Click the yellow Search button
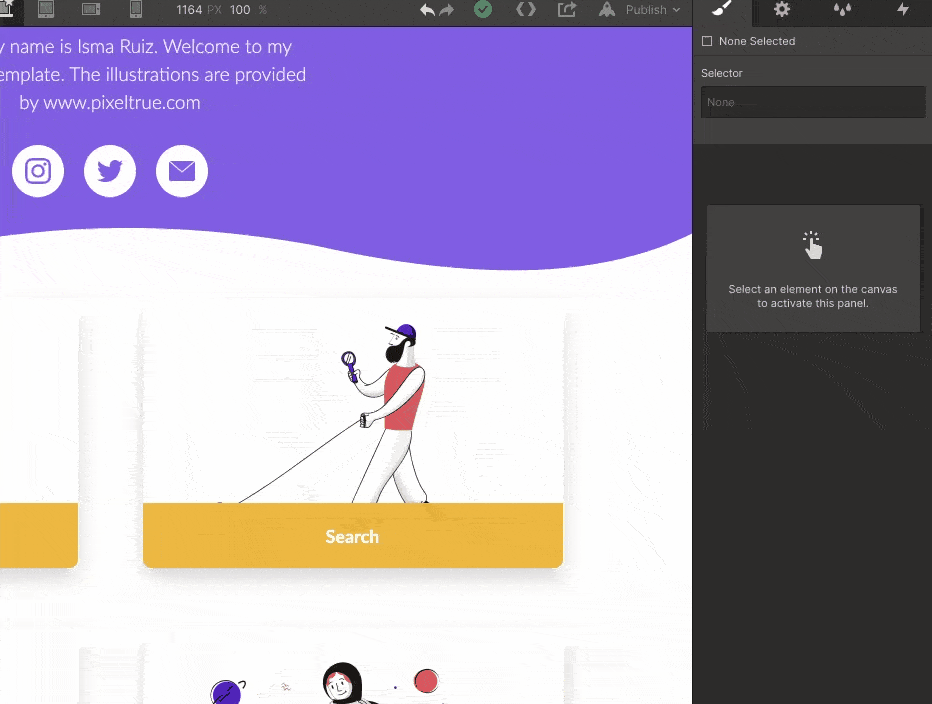Viewport: 932px width, 704px height. 352,536
